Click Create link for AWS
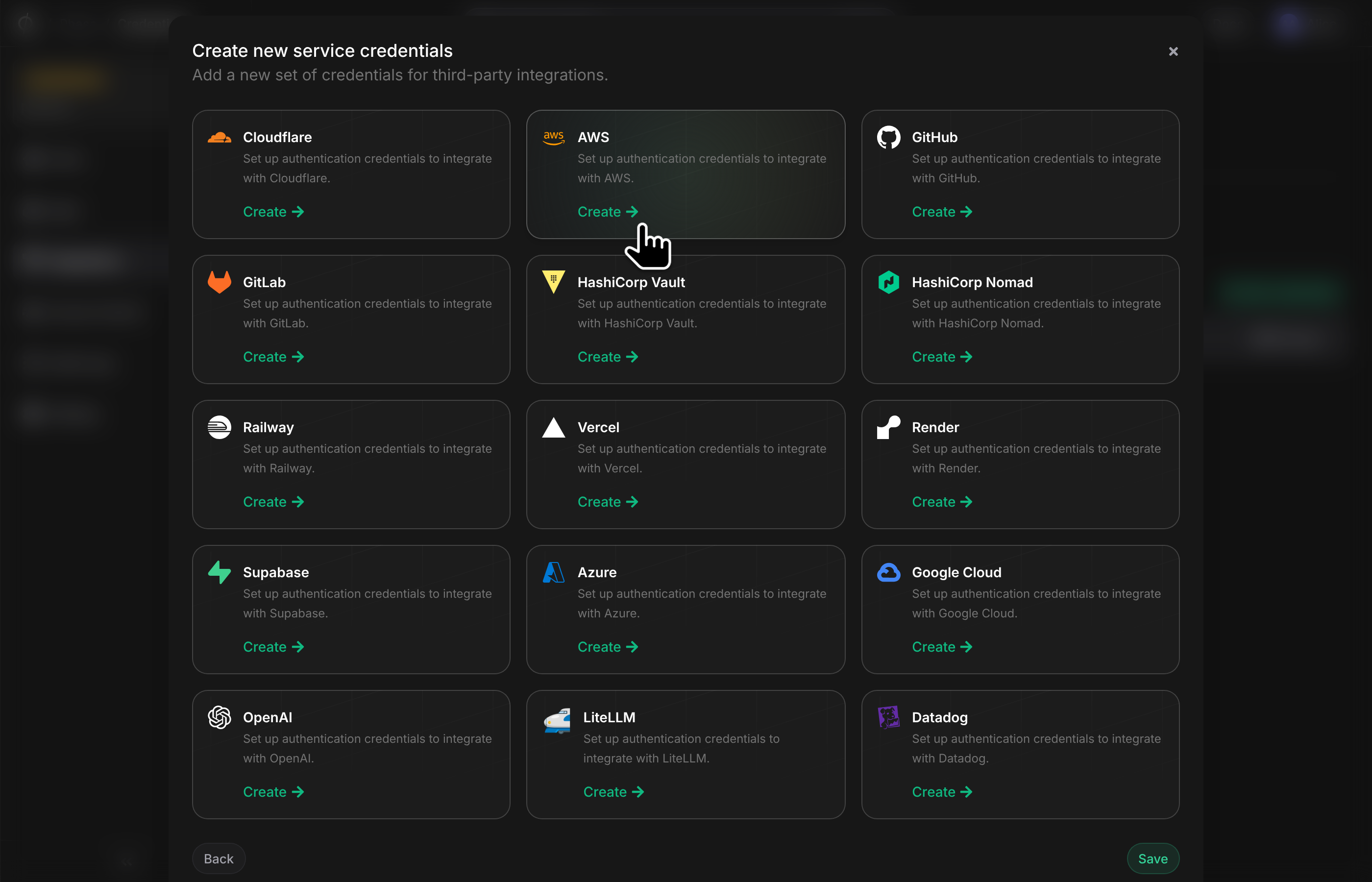 coord(608,212)
